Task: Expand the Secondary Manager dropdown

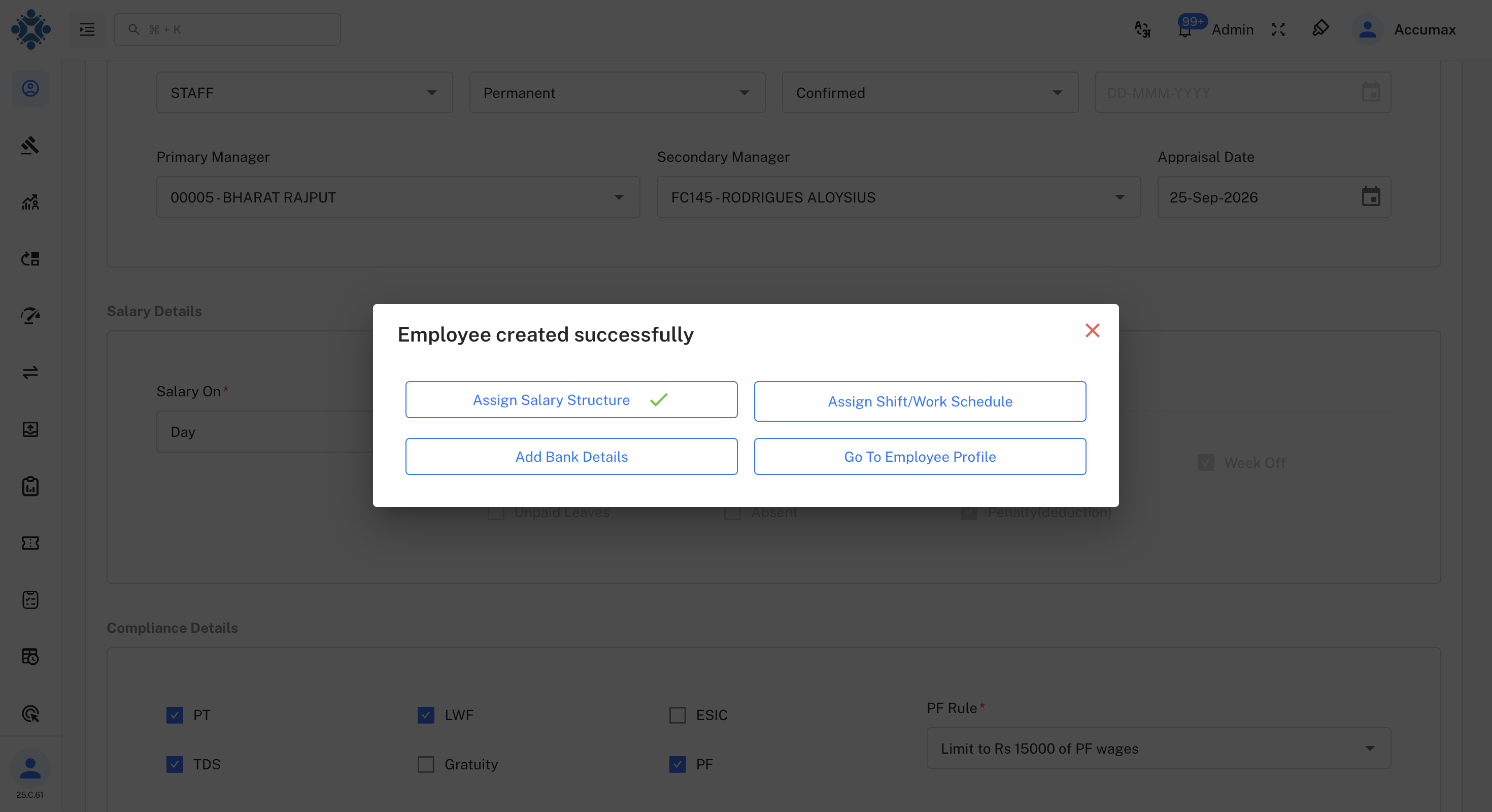Action: [1120, 197]
